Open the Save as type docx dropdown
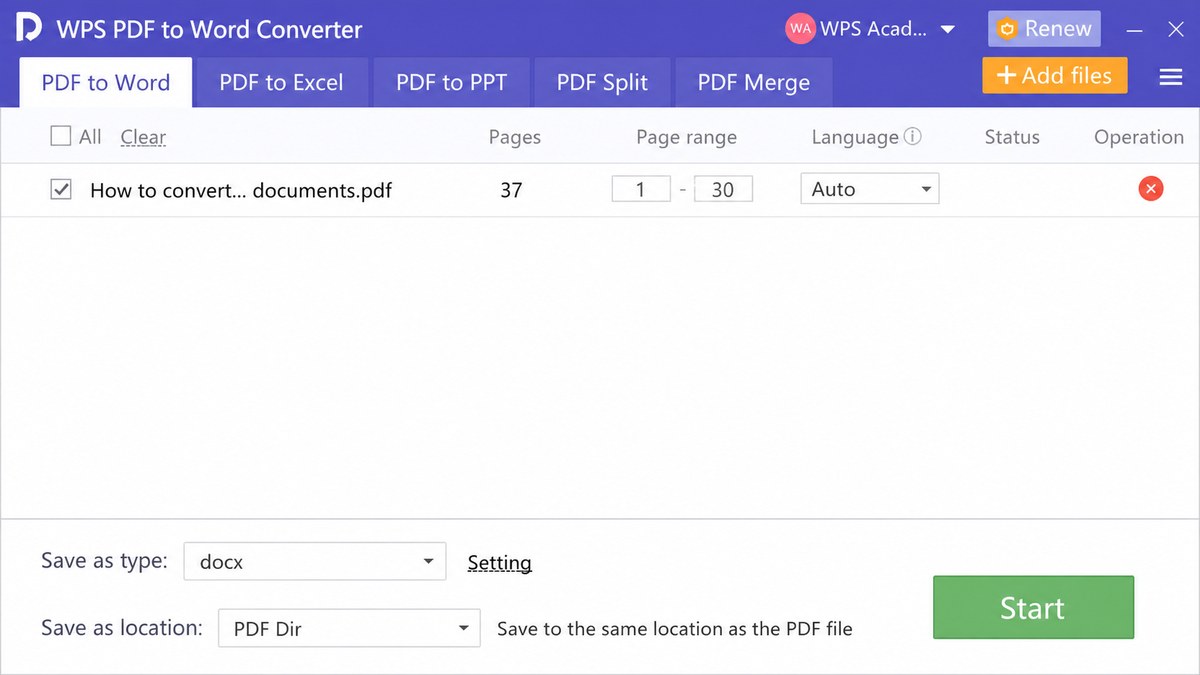This screenshot has width=1200, height=675. 315,562
